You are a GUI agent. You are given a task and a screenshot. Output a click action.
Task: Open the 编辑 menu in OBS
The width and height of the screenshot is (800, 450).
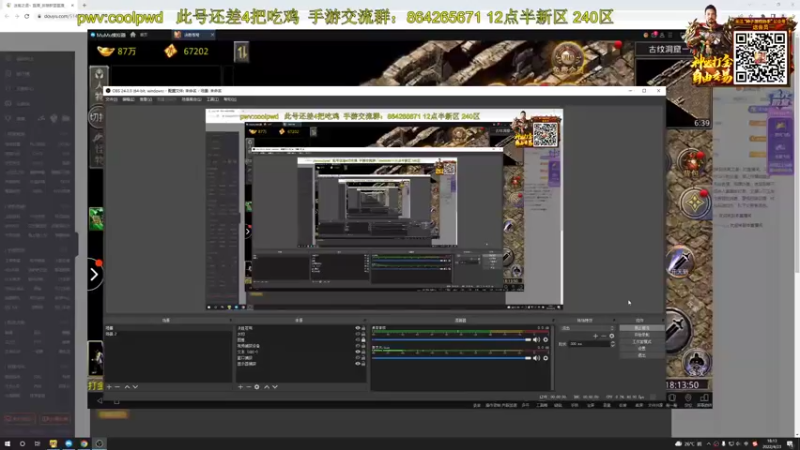click(x=128, y=99)
